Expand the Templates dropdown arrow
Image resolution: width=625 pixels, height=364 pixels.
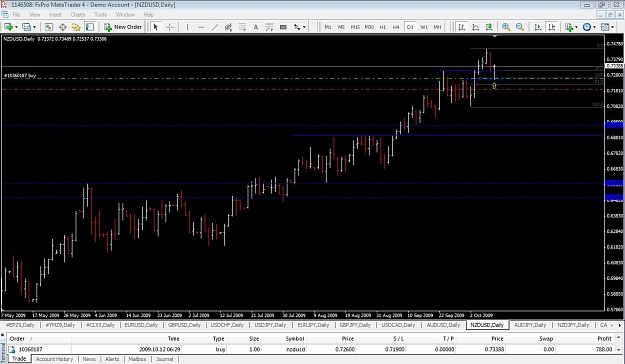[x=613, y=27]
